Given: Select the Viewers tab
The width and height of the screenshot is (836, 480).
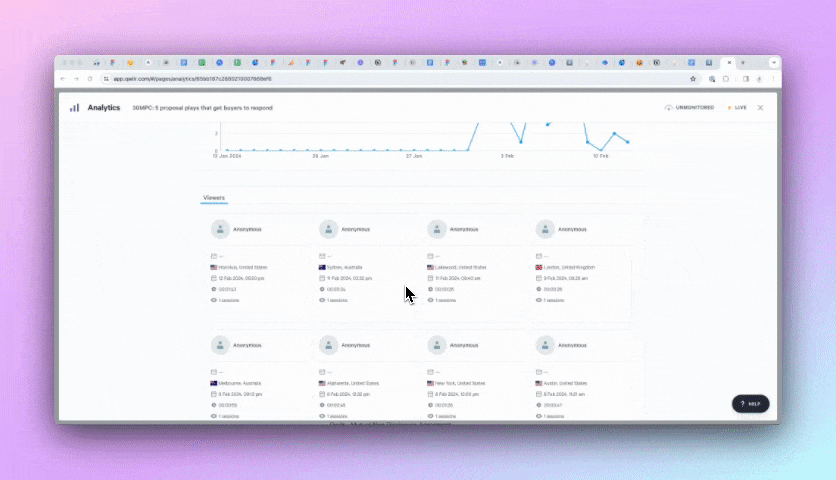Looking at the screenshot, I should 214,198.
